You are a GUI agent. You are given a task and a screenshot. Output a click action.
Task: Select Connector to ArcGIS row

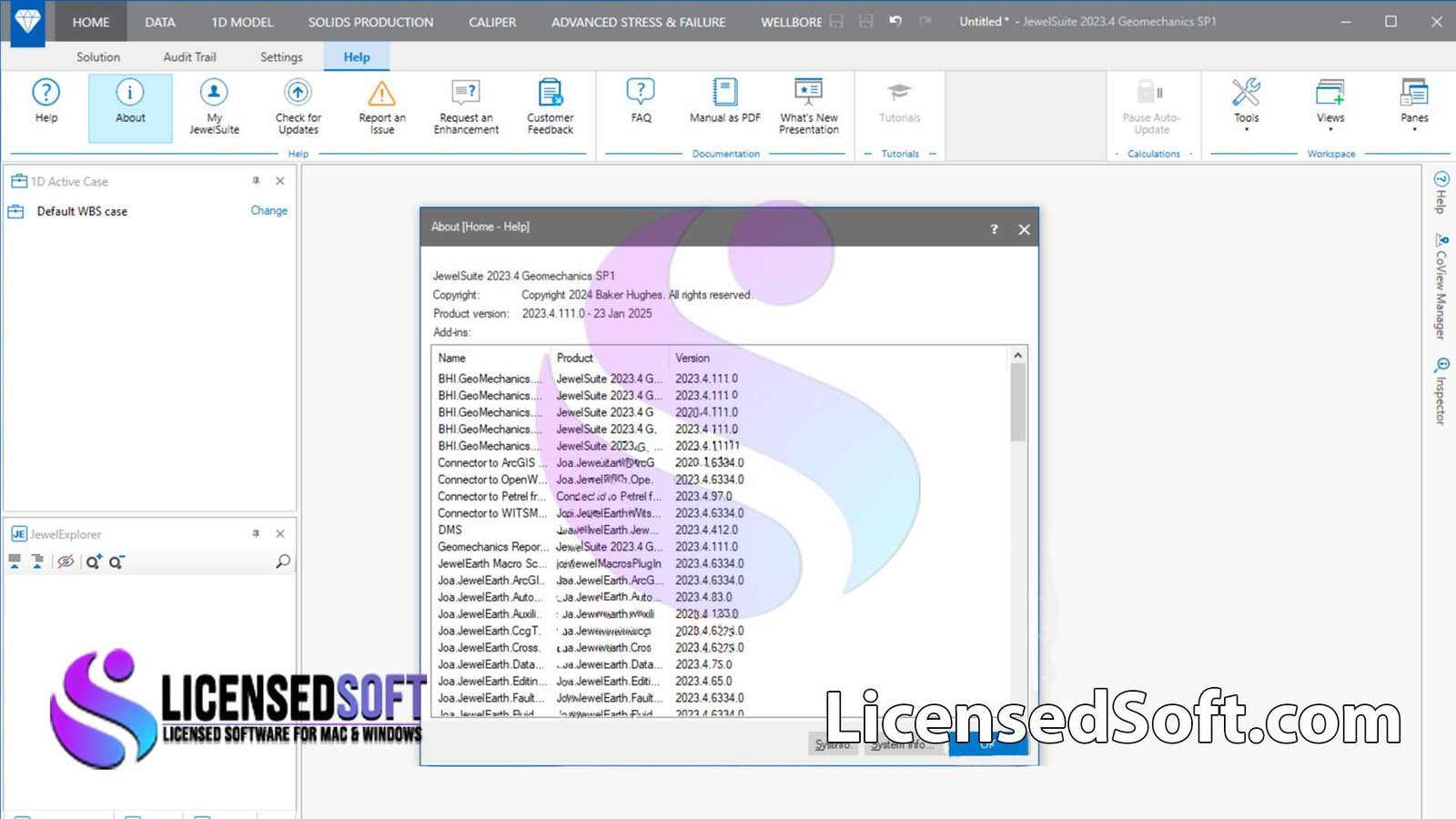720,462
